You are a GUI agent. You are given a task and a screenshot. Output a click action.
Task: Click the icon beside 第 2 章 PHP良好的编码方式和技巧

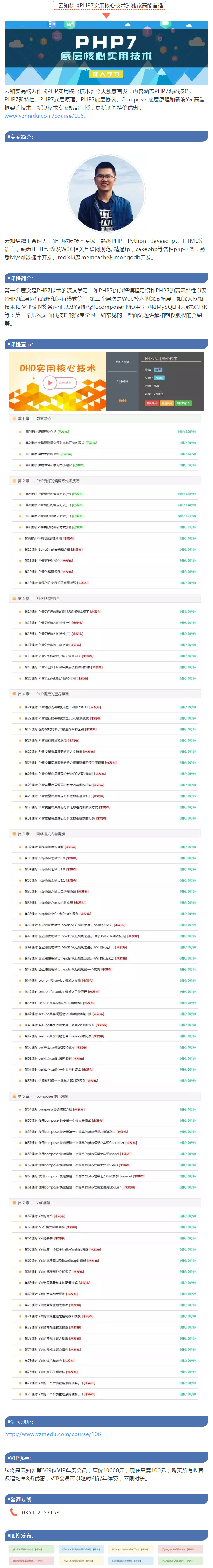click(14, 480)
